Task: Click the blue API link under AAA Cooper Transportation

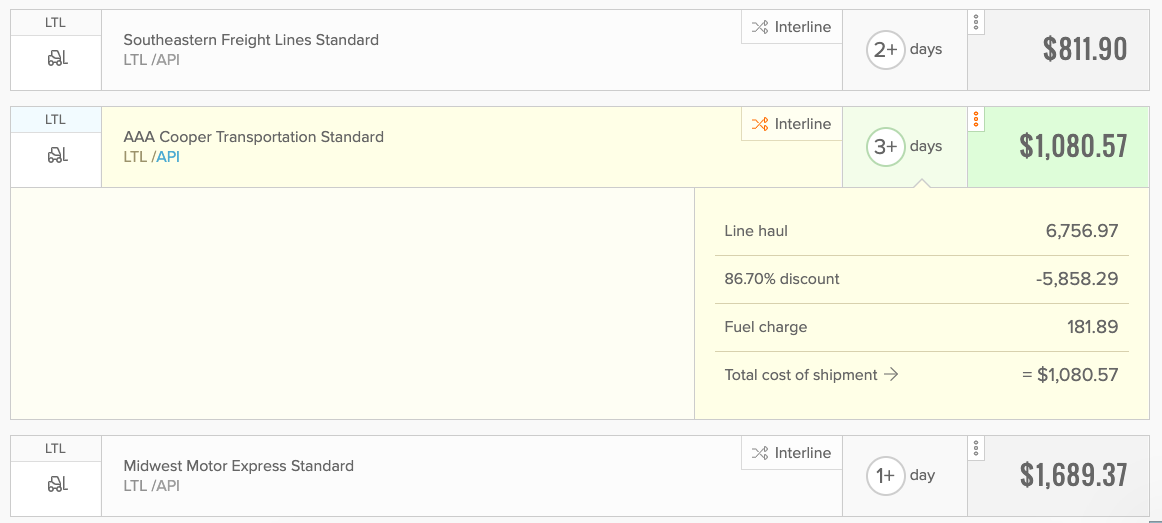Action: tap(167, 157)
